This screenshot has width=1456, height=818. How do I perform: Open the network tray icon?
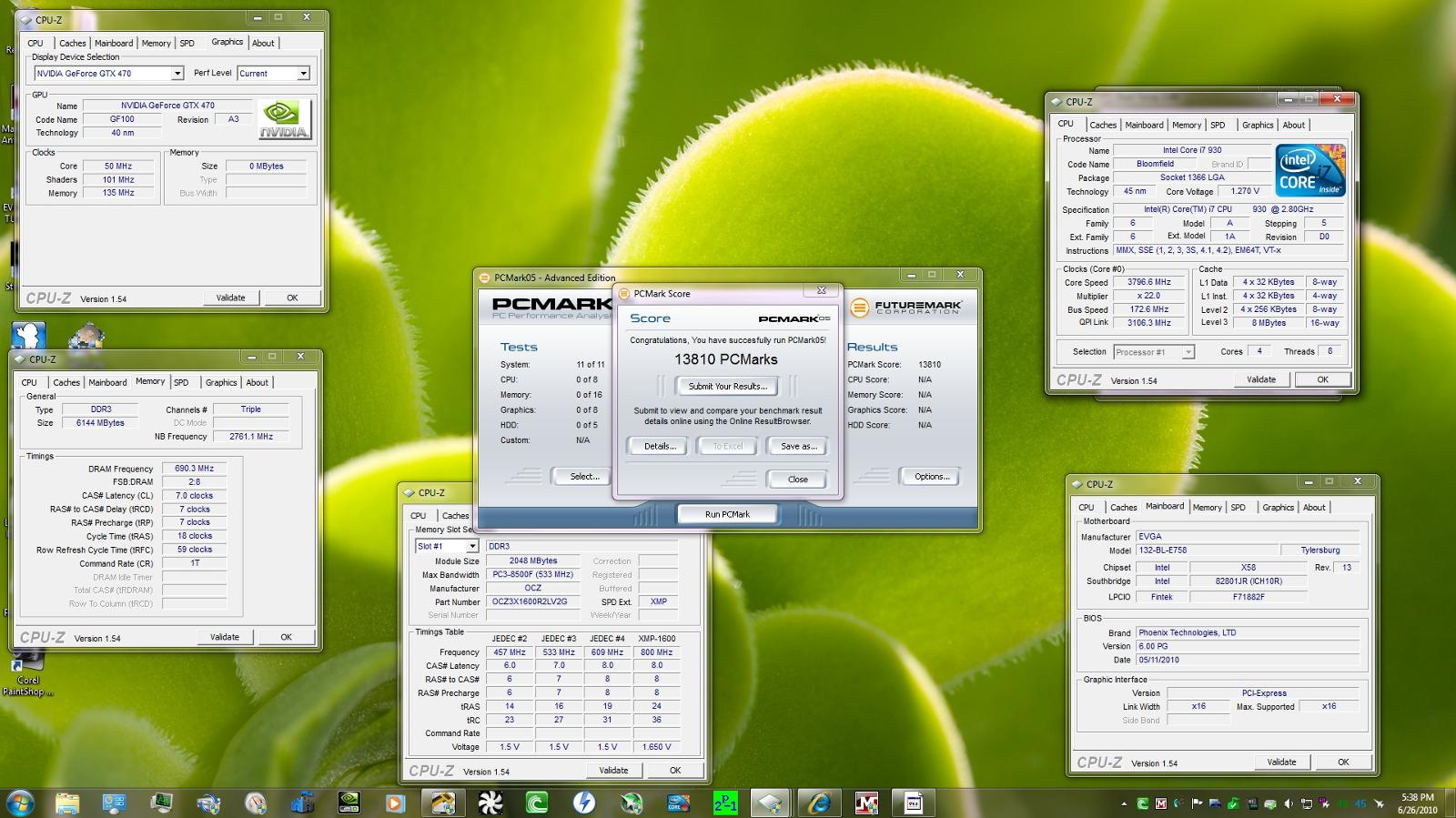[x=1306, y=803]
